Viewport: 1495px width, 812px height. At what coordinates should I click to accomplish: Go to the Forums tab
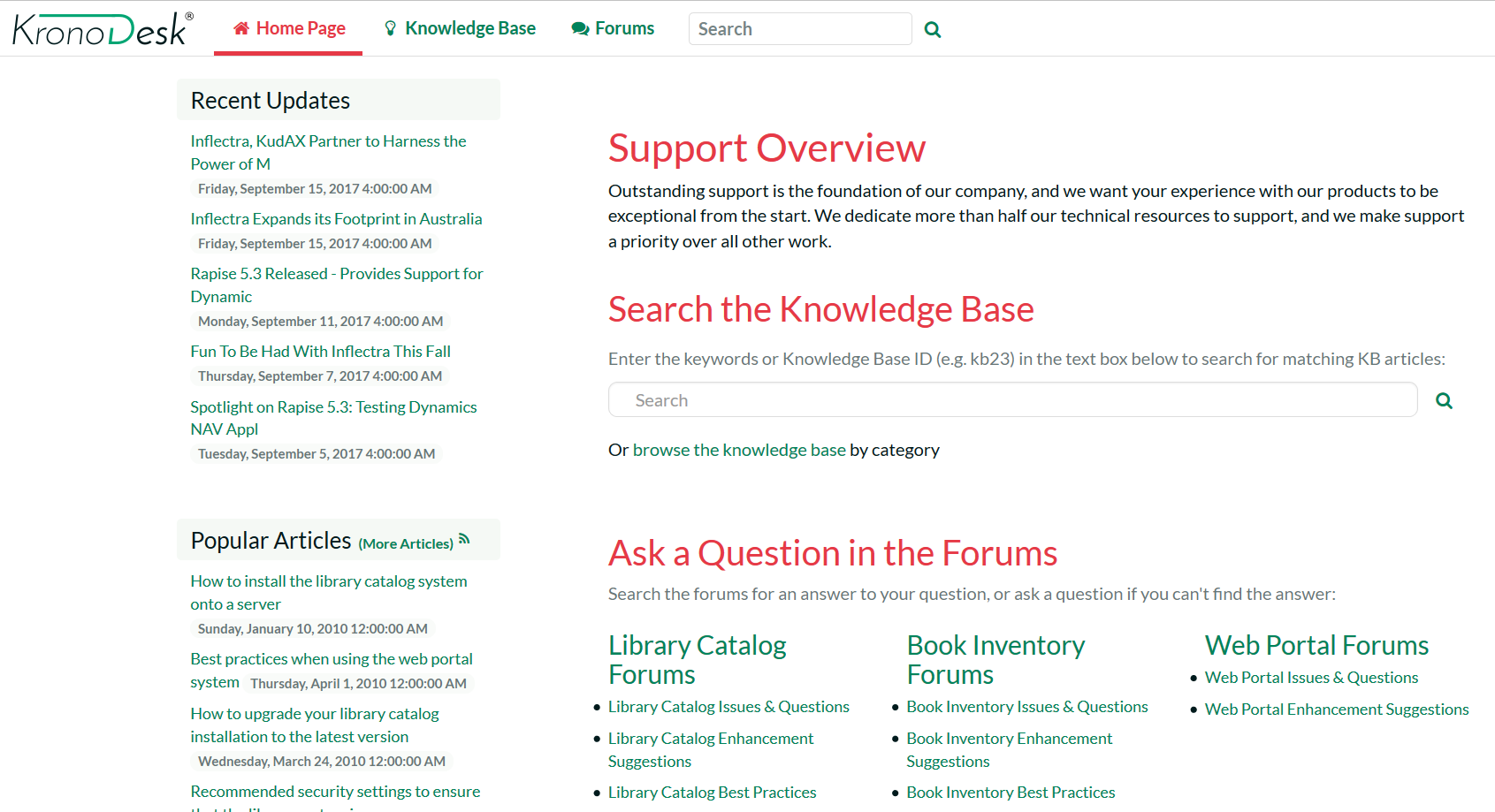(613, 28)
